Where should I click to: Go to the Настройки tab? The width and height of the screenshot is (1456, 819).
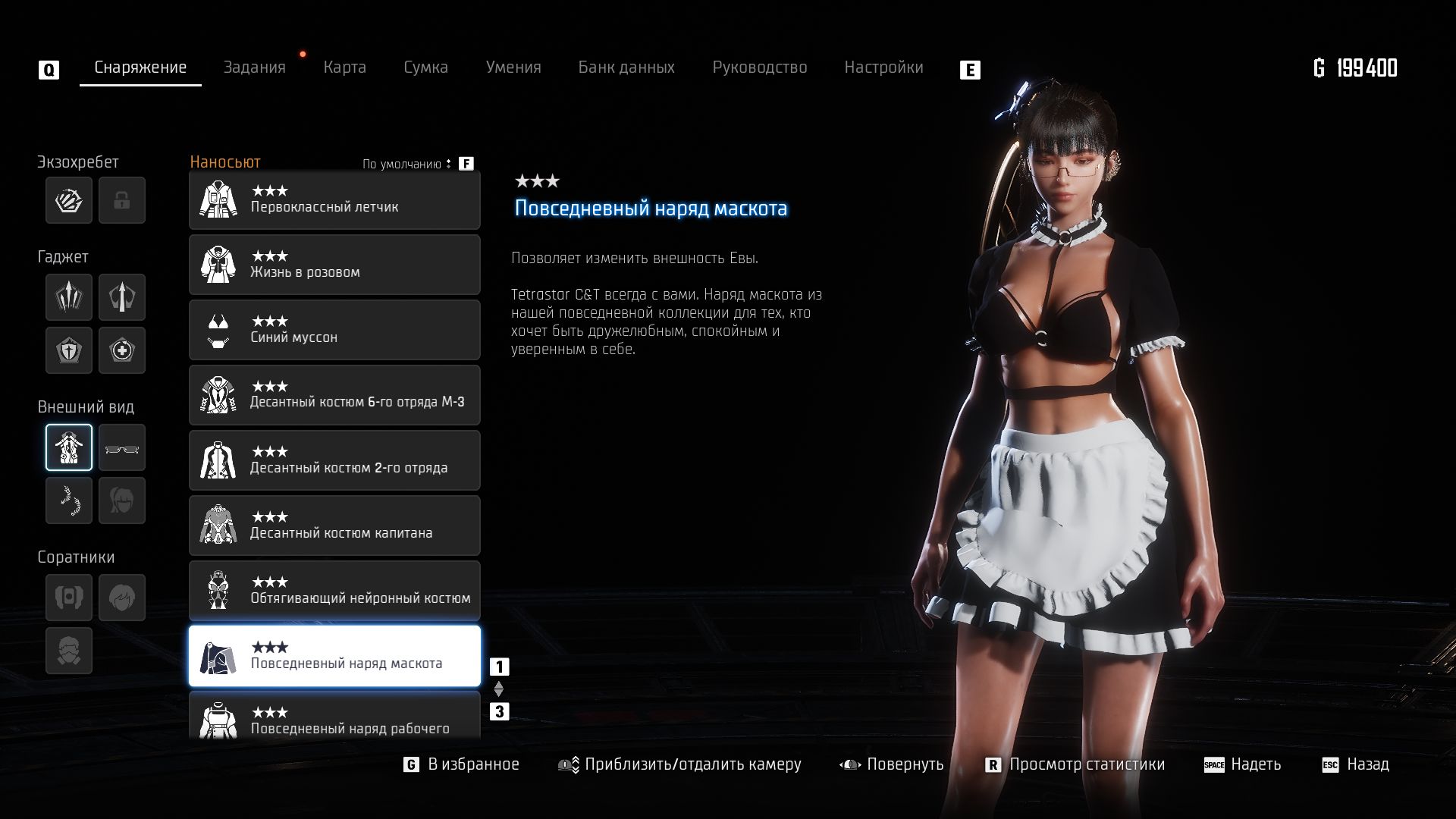883,67
